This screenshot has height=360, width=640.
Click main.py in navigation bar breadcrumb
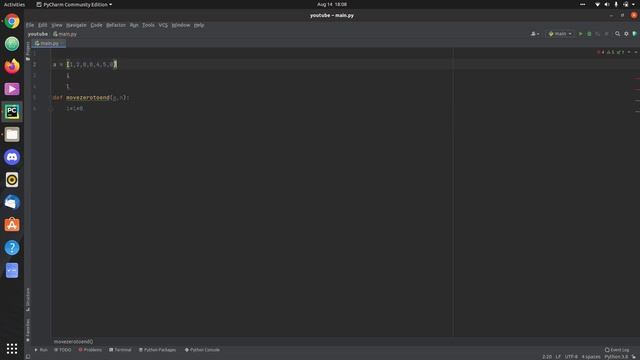65,34
